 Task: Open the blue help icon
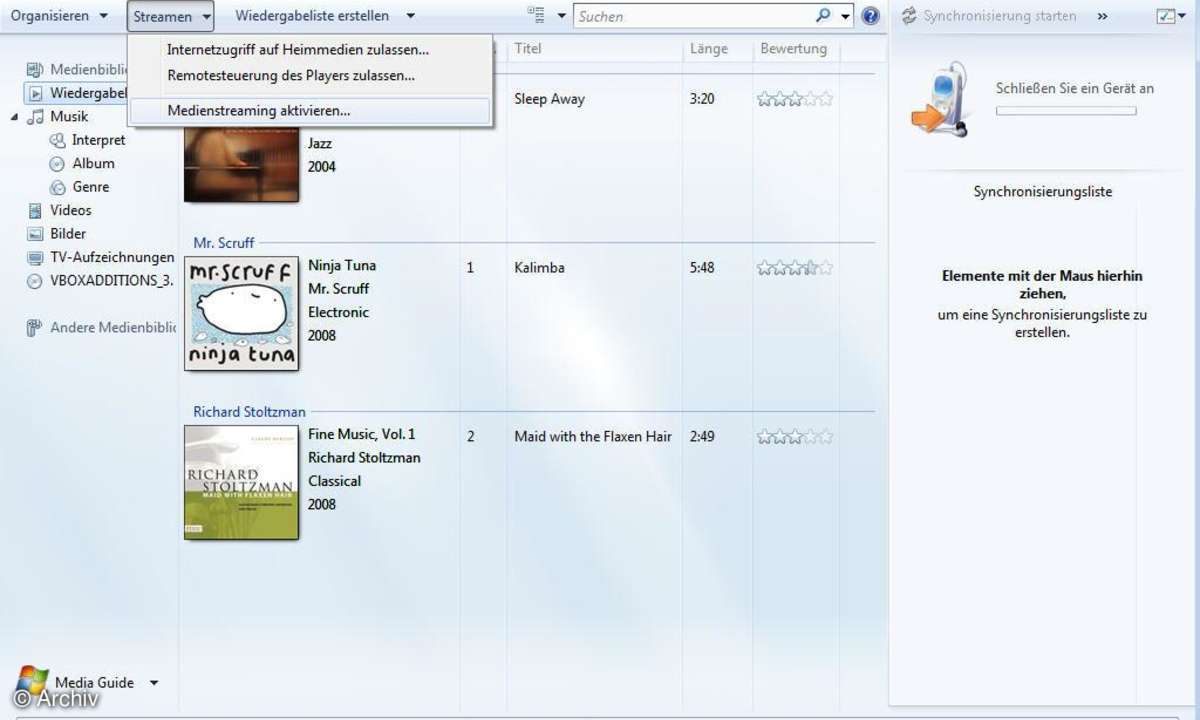pyautogui.click(x=871, y=16)
